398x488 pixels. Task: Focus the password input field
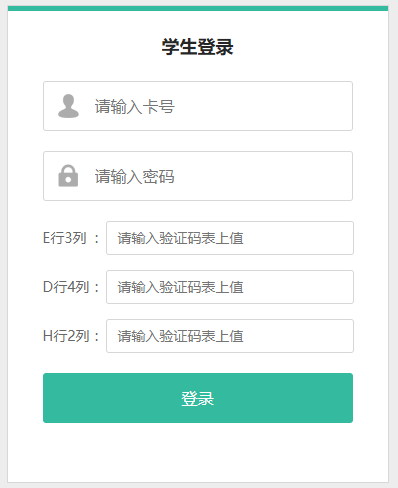pos(198,176)
